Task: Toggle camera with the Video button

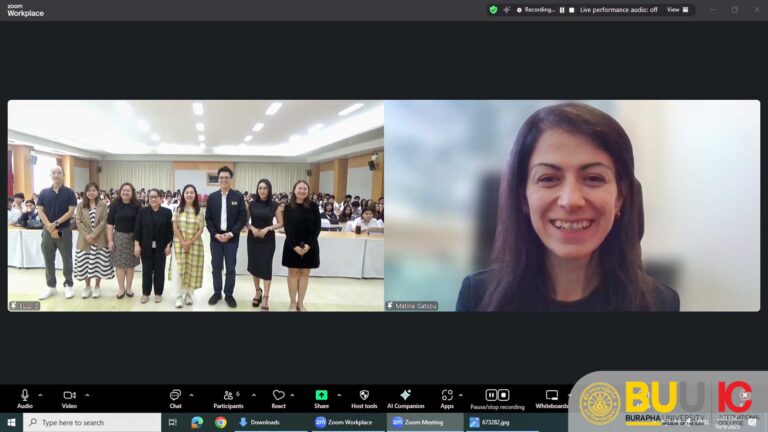Action: point(69,397)
